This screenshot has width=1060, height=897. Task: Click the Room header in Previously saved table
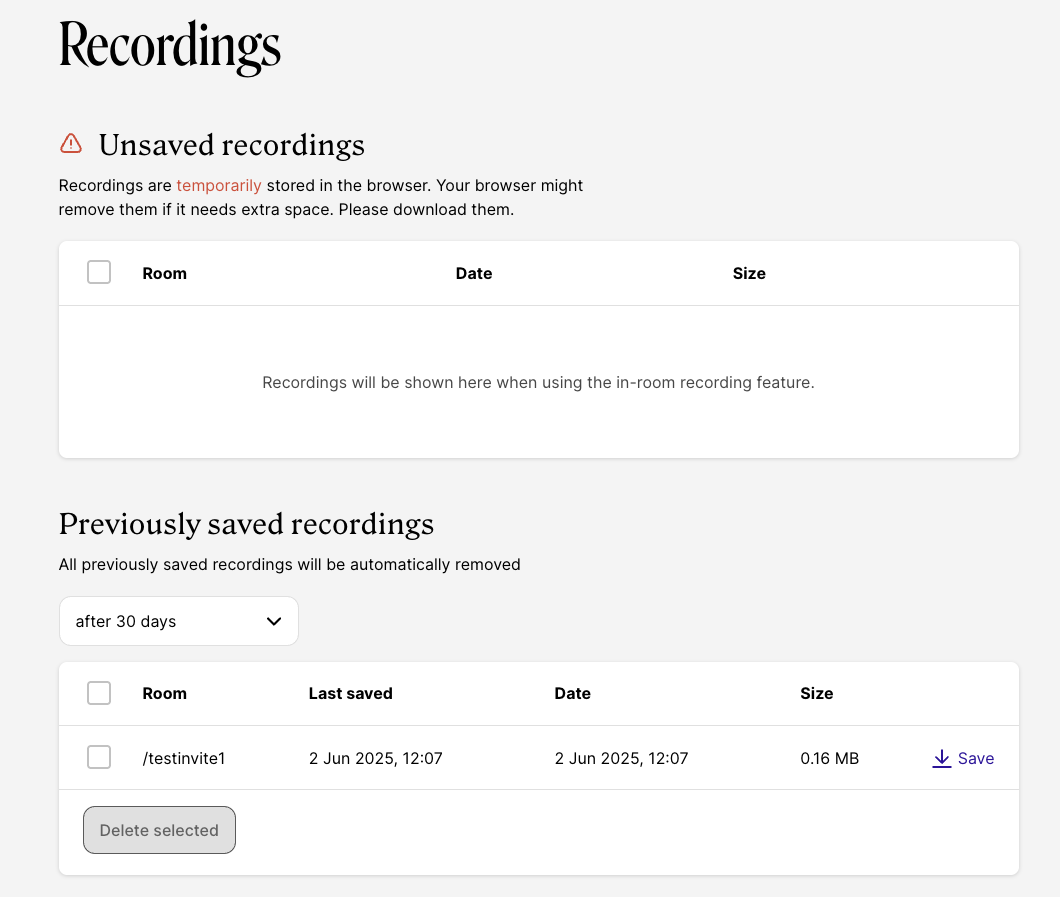pos(165,693)
